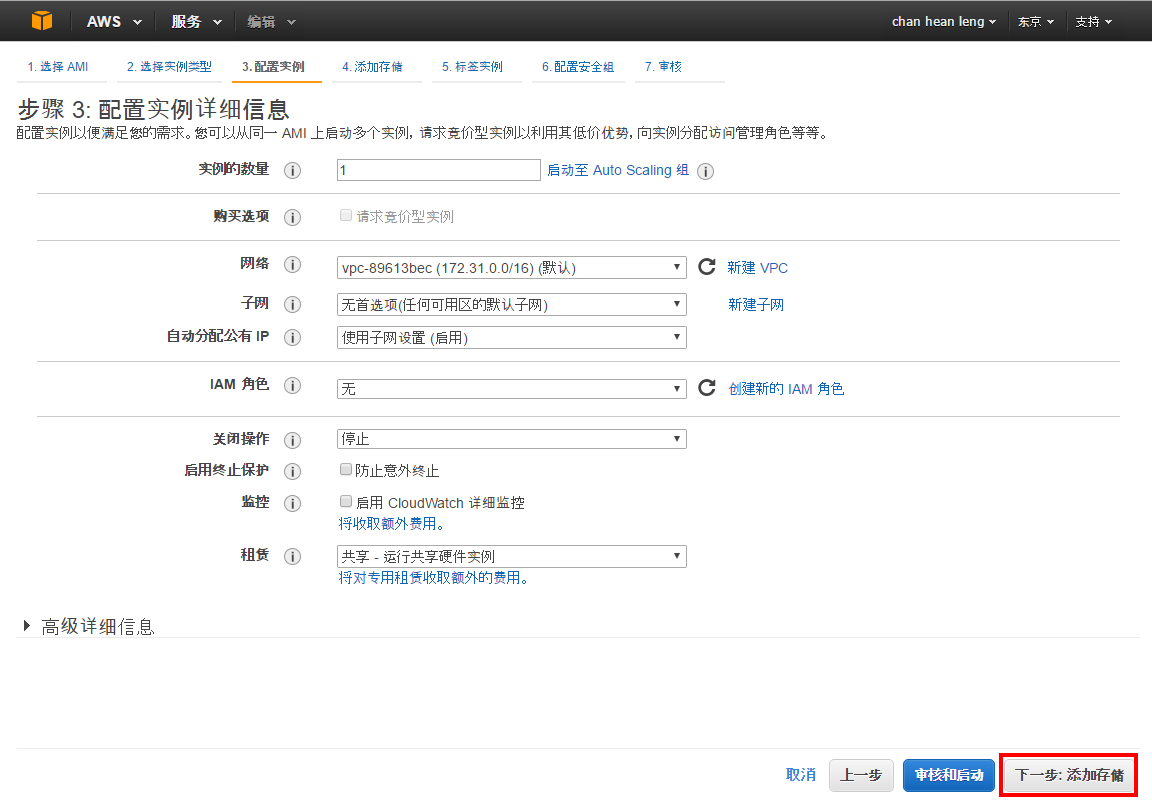Click 将对专用租赁收取额外的费用 link

pos(433,578)
